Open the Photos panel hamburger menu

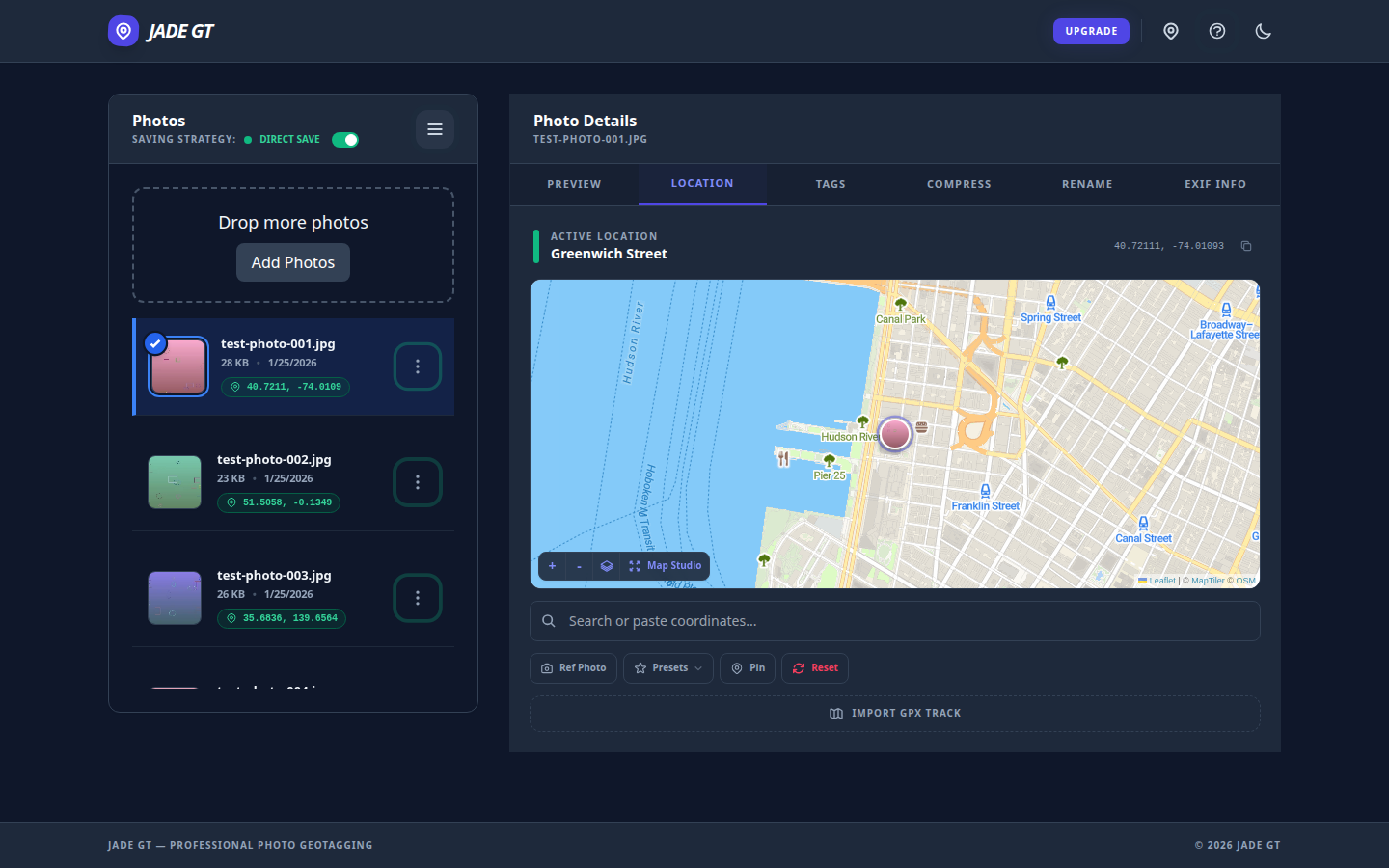[x=435, y=129]
